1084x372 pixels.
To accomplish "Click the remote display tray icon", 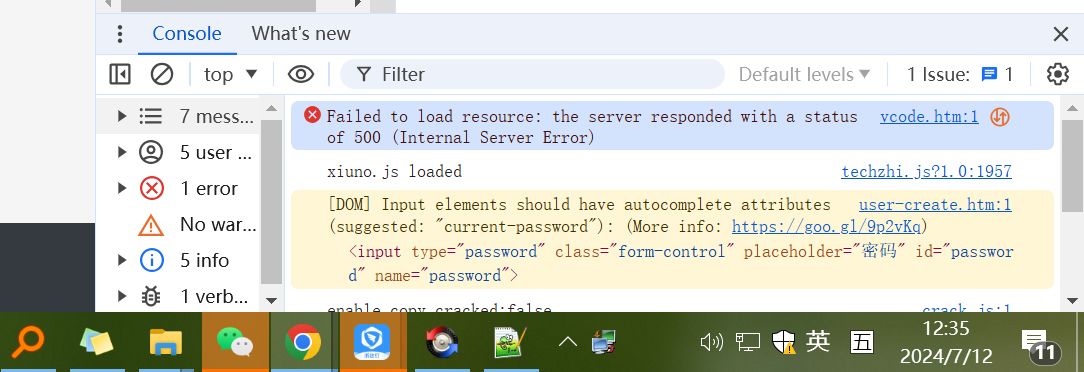I will pos(604,342).
